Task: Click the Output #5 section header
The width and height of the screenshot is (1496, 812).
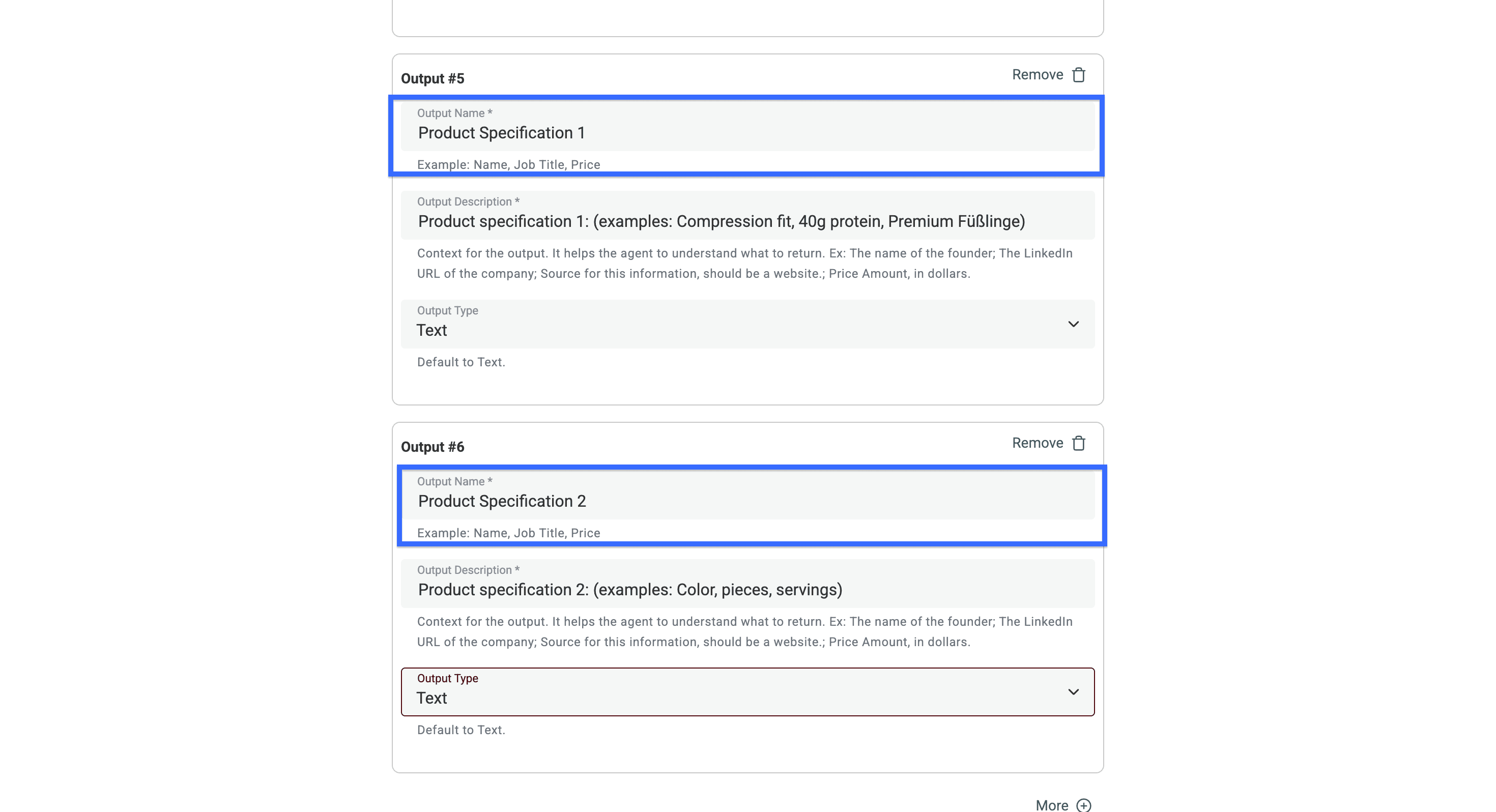Action: click(x=433, y=78)
